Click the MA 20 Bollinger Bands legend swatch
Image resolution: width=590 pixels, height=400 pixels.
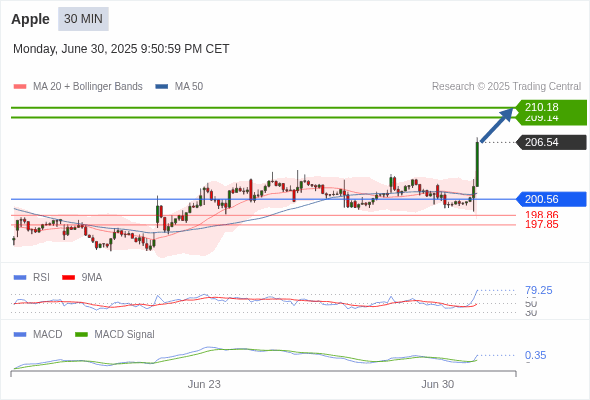[x=20, y=87]
